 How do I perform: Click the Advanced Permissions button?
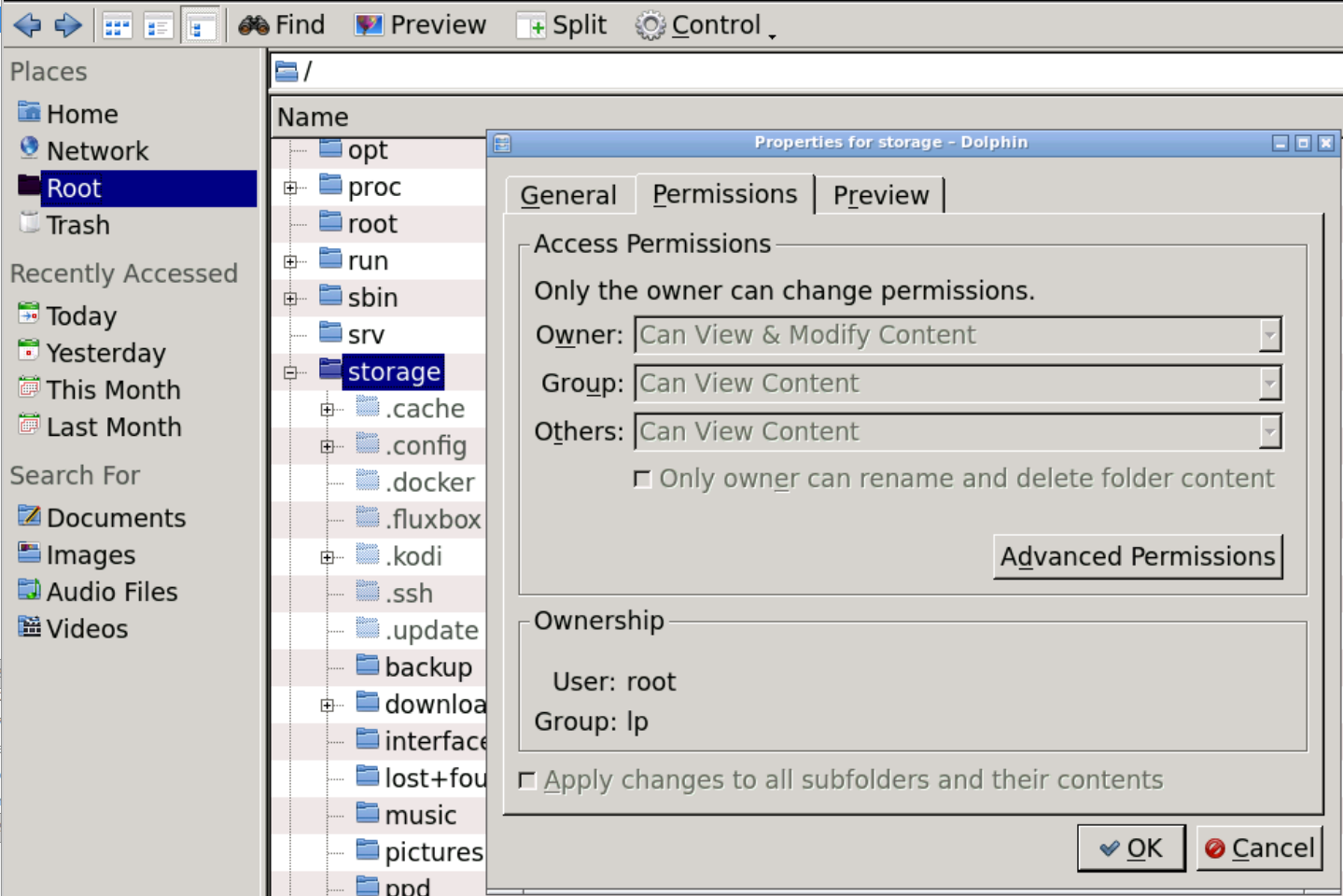pos(1137,557)
